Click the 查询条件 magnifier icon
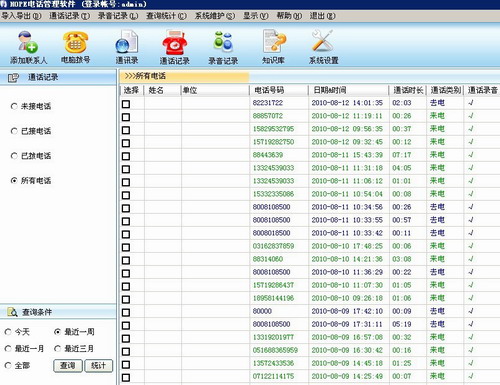500x385 pixels. [x=12, y=312]
